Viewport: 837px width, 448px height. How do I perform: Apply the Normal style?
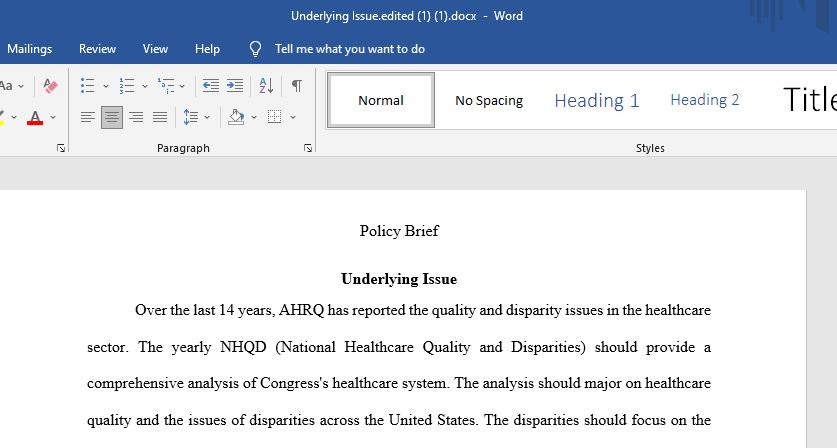pos(381,100)
